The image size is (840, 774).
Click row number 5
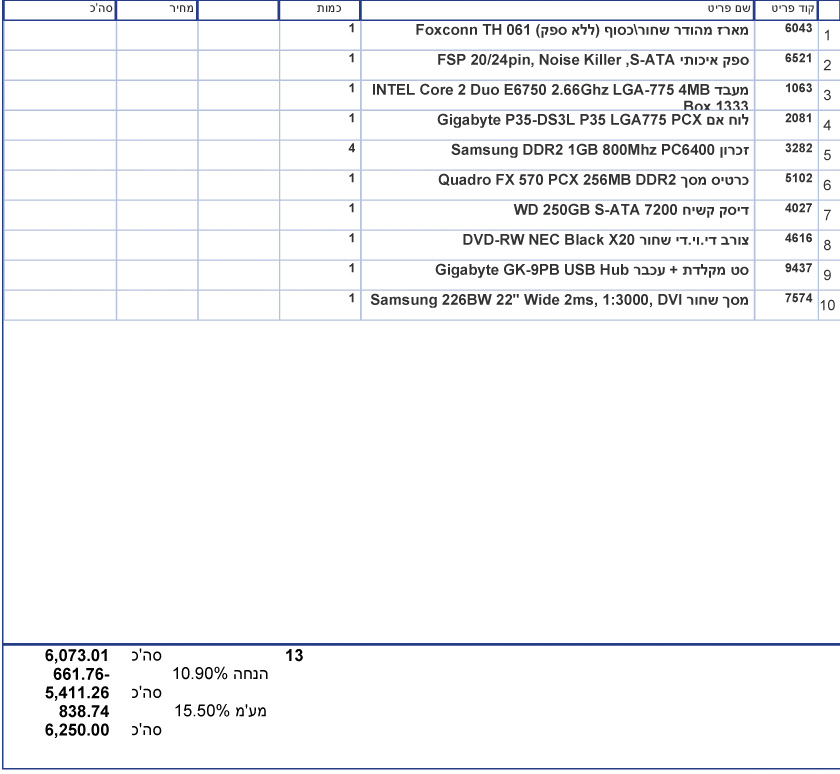click(828, 155)
